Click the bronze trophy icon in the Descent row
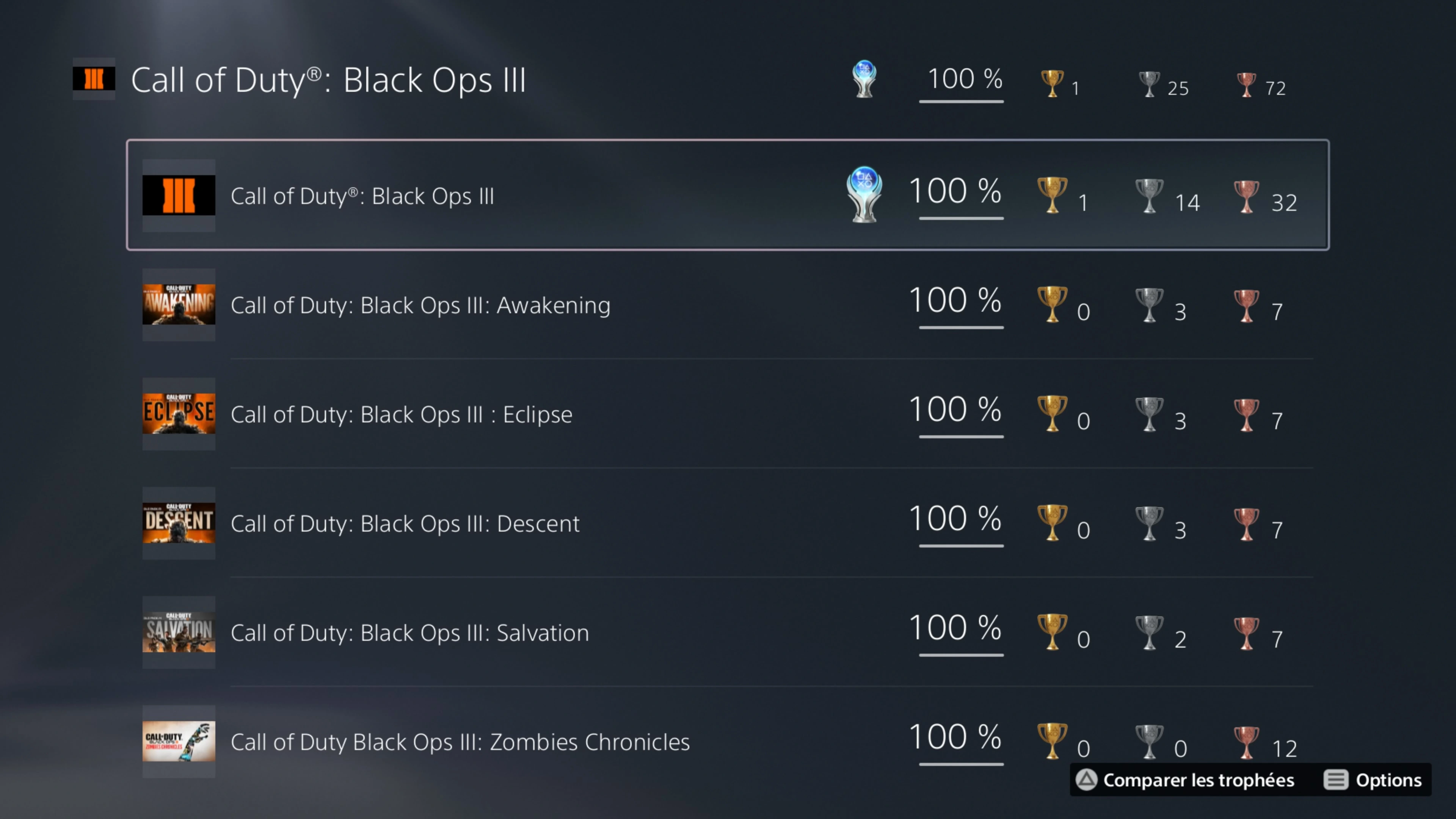Image resolution: width=1456 pixels, height=819 pixels. [x=1246, y=523]
